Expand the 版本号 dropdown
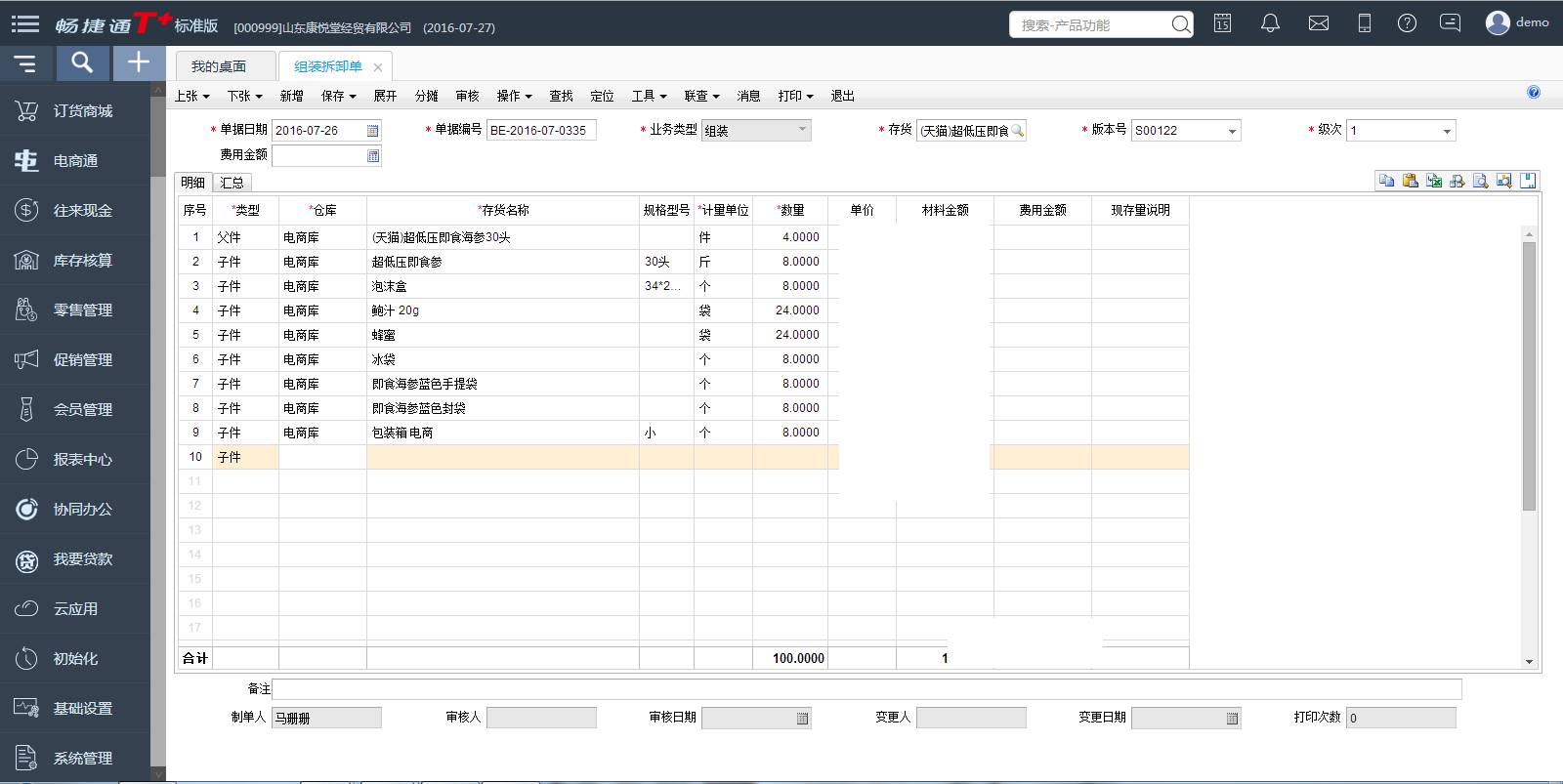 click(x=1232, y=131)
